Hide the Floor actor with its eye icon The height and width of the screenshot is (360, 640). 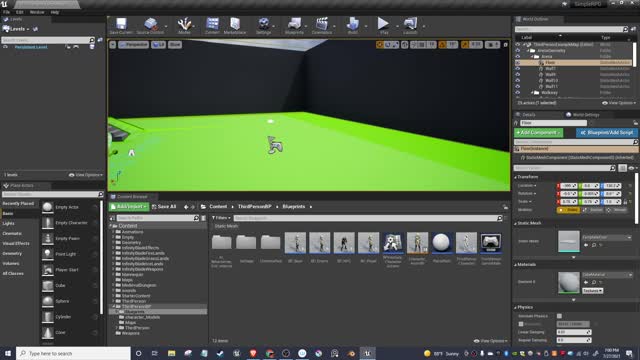pyautogui.click(x=518, y=62)
